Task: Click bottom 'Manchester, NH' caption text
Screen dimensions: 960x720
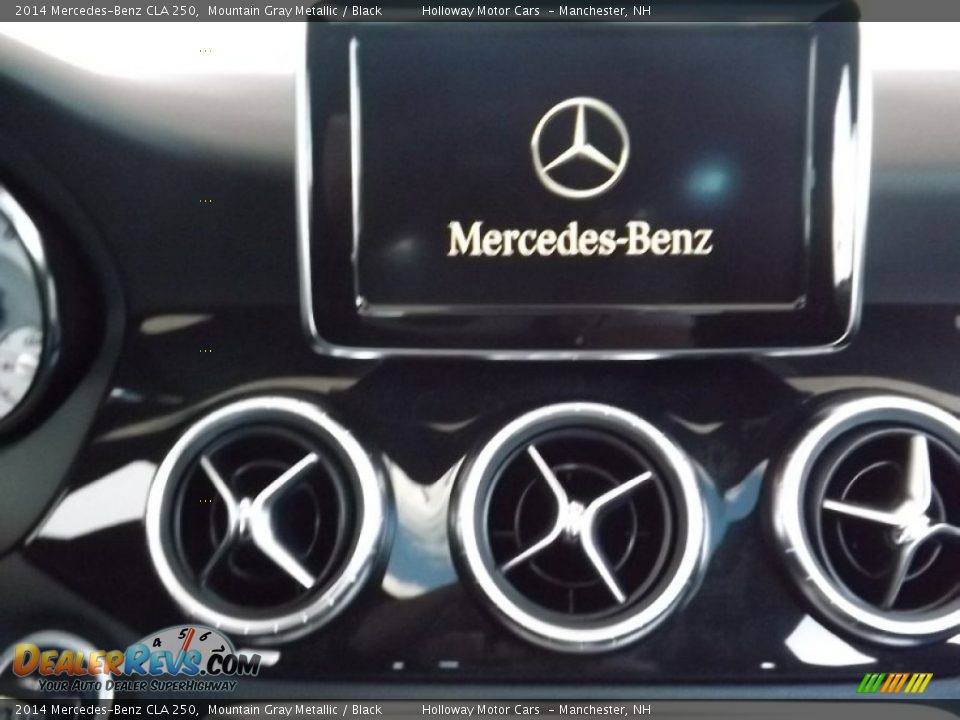Action: pos(605,710)
